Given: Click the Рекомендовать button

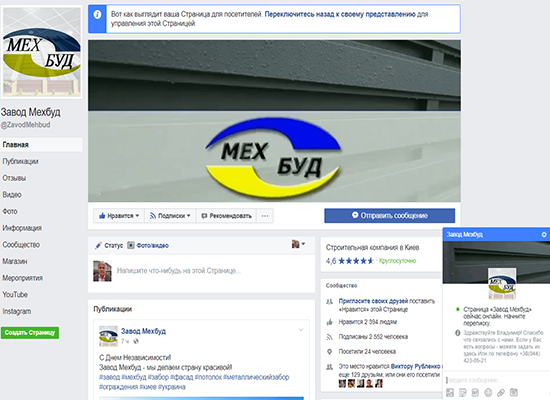Looking at the screenshot, I should pyautogui.click(x=226, y=216).
